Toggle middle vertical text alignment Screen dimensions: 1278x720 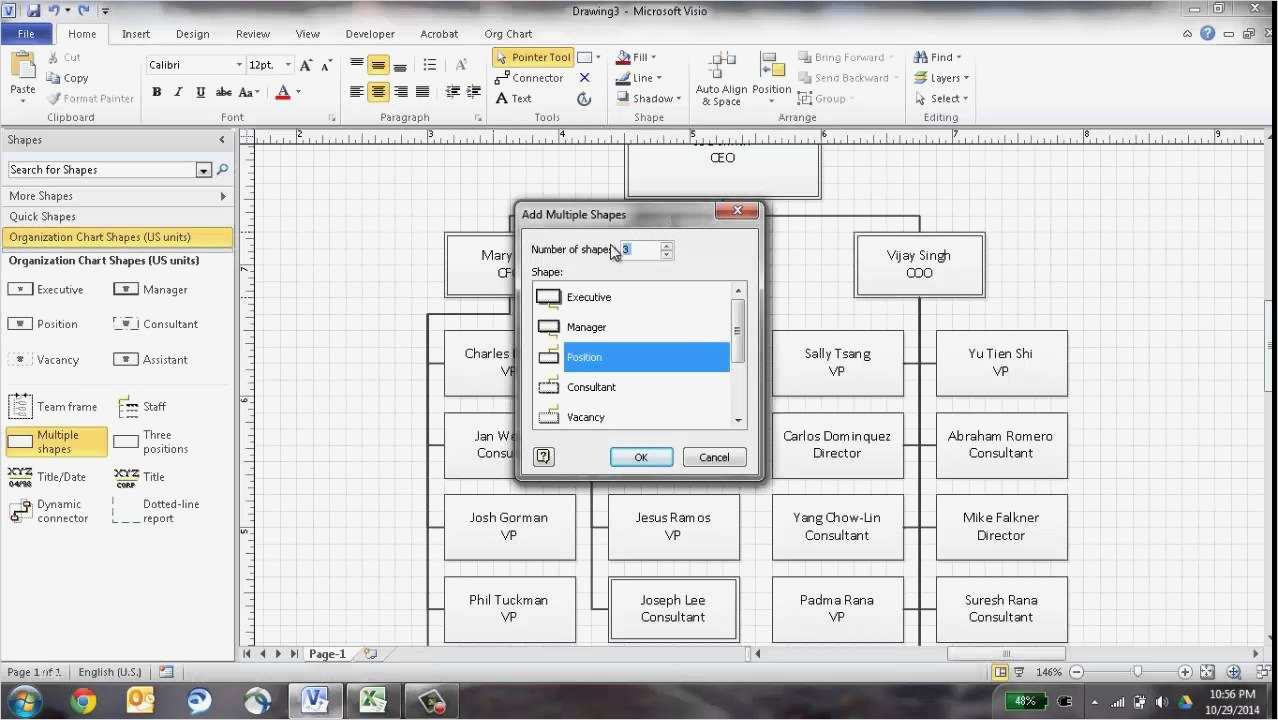click(x=378, y=65)
